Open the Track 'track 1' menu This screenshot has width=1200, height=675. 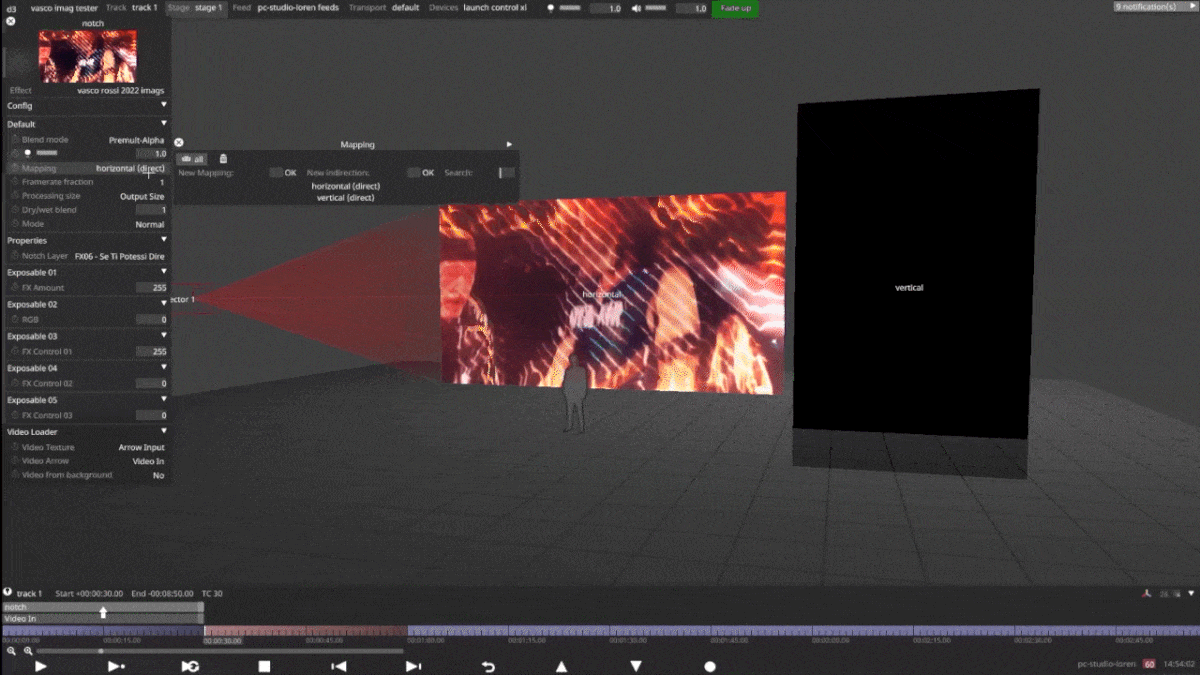coord(131,7)
